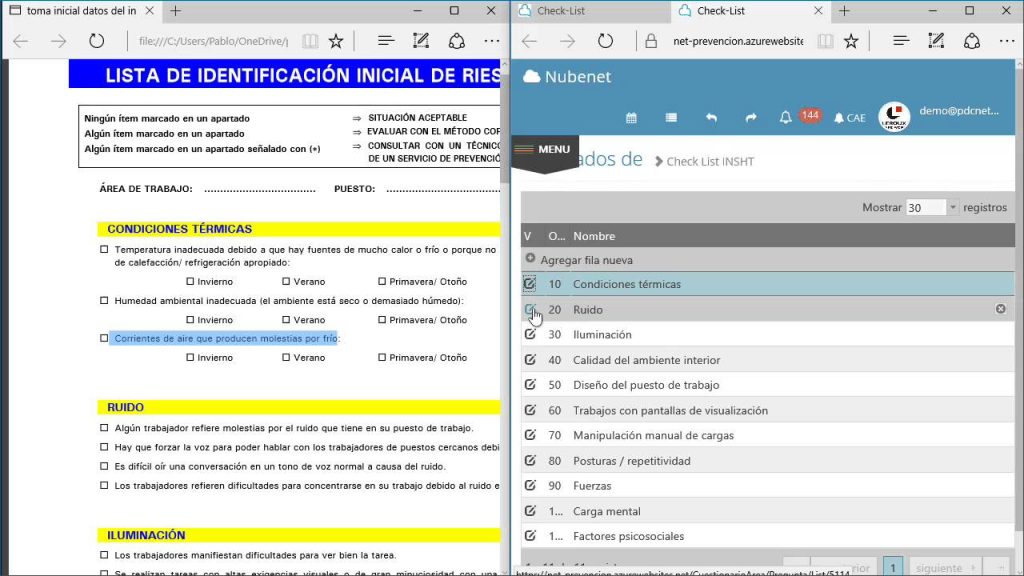Click the plus icon for Agregar fila nueva
The width and height of the screenshot is (1024, 576).
point(530,259)
